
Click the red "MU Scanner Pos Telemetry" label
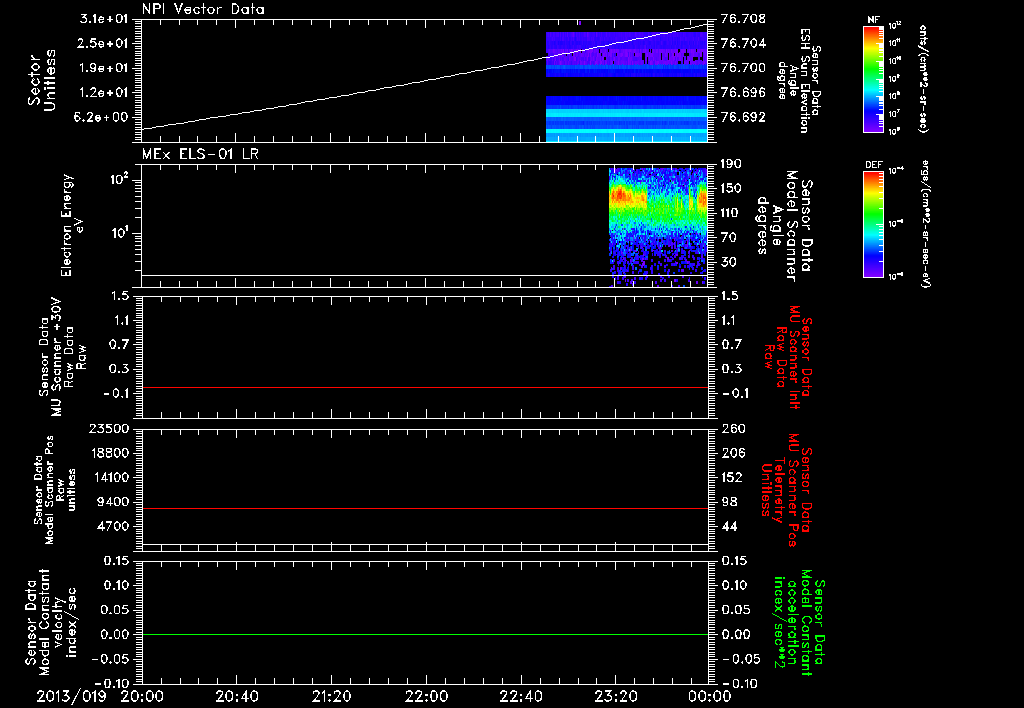pyautogui.click(x=788, y=490)
